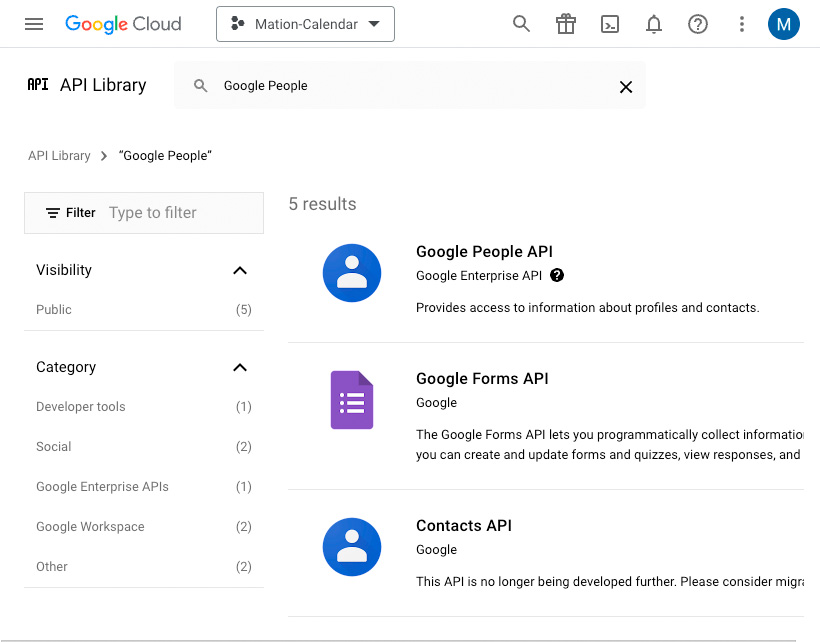Open the help question mark menu
Image resolution: width=820 pixels, height=642 pixels.
point(698,24)
